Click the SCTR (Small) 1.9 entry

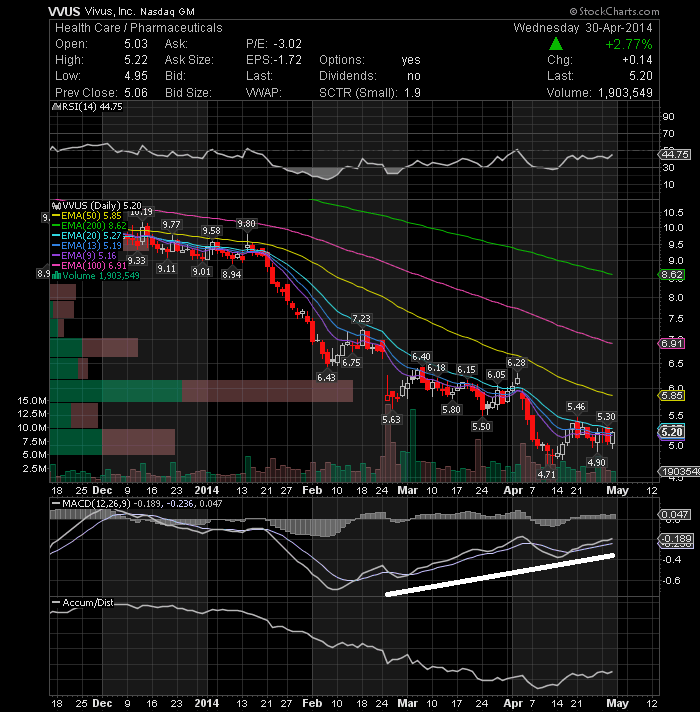(370, 93)
